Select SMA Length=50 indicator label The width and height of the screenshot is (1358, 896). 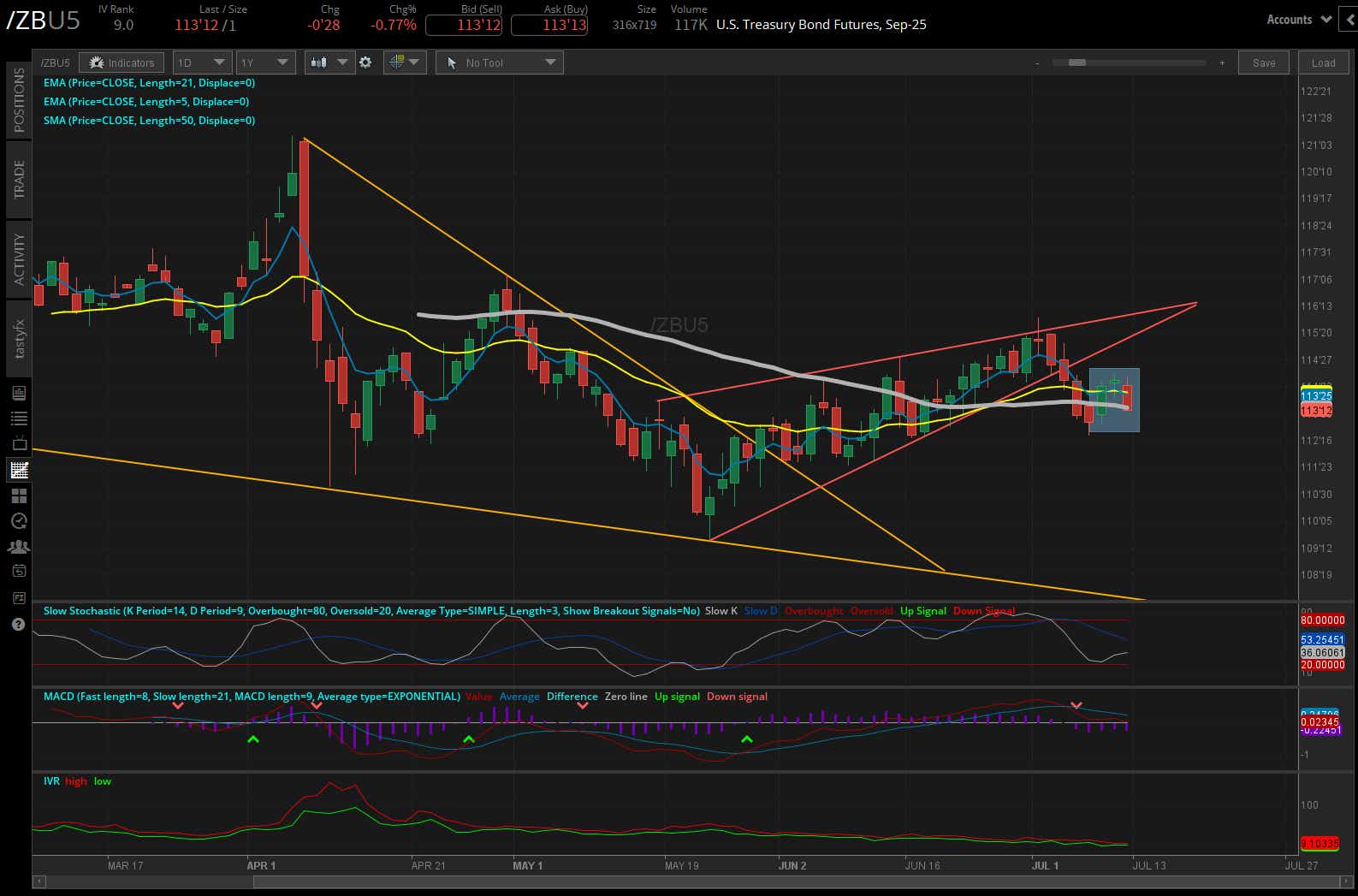pos(149,121)
